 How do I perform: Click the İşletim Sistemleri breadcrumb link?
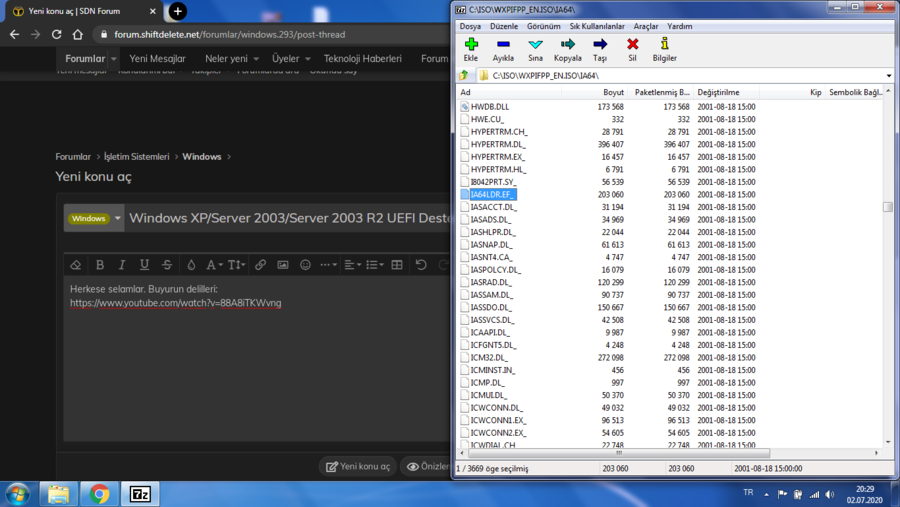click(x=137, y=157)
